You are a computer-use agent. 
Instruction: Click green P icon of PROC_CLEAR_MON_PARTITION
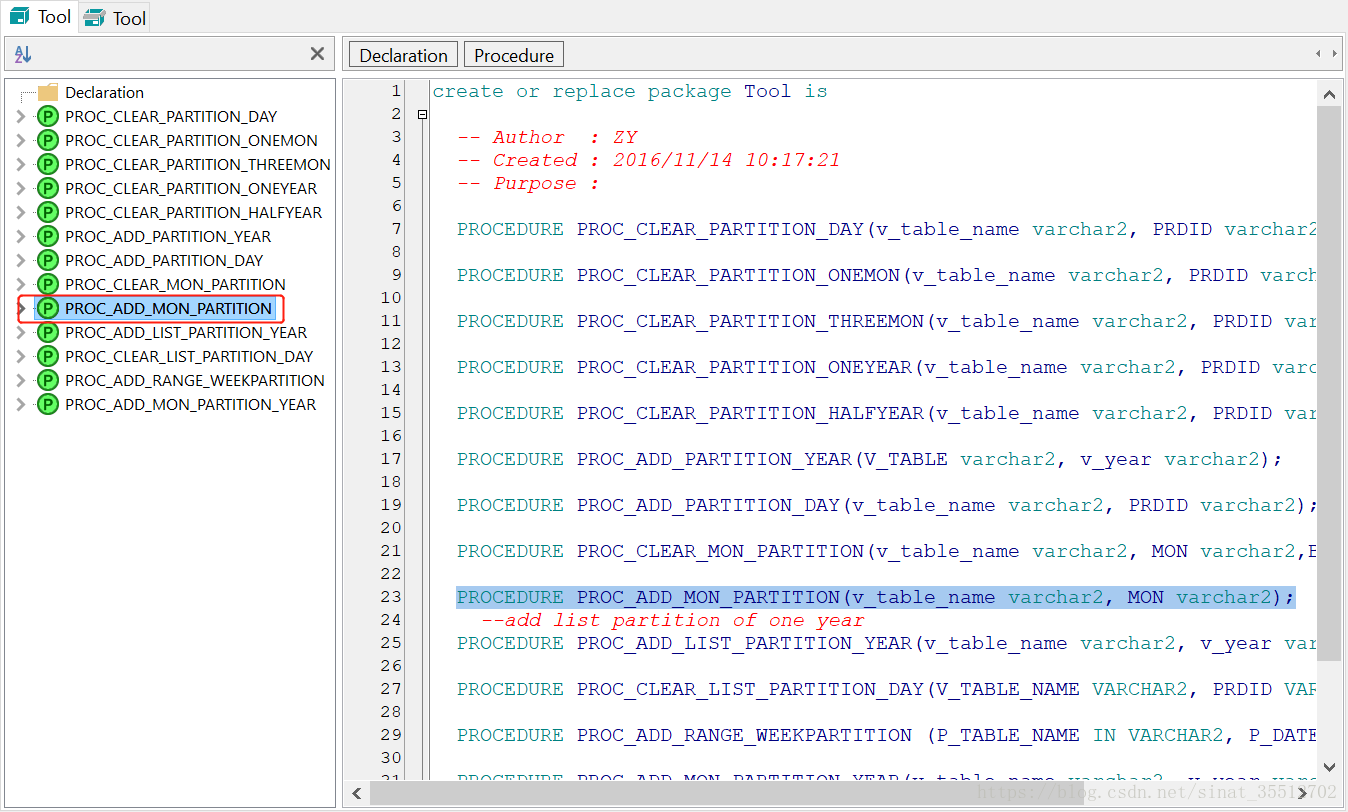(x=47, y=284)
